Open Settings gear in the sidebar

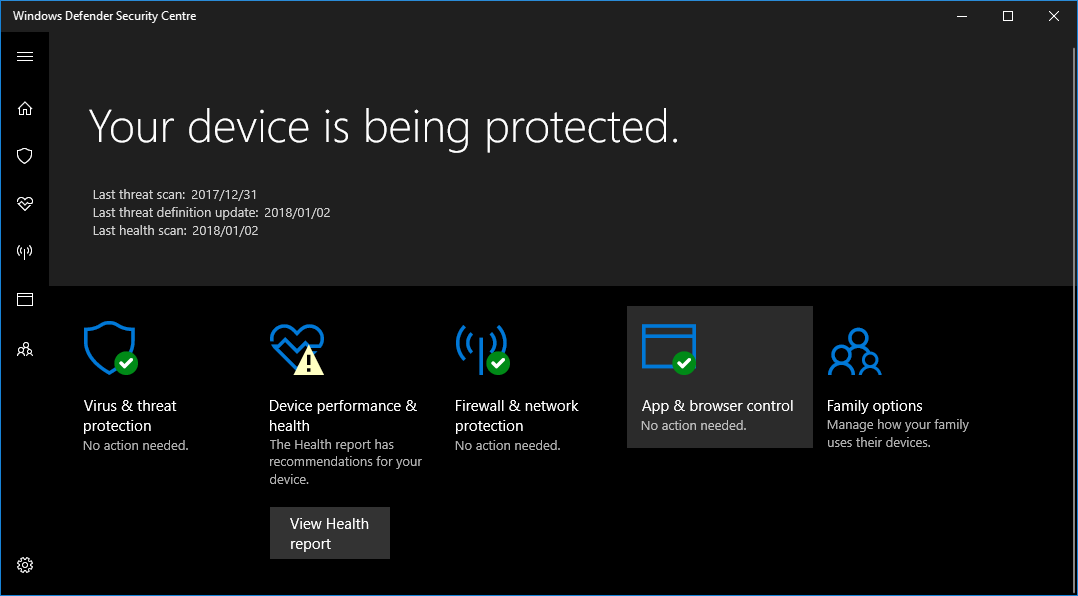(x=25, y=565)
